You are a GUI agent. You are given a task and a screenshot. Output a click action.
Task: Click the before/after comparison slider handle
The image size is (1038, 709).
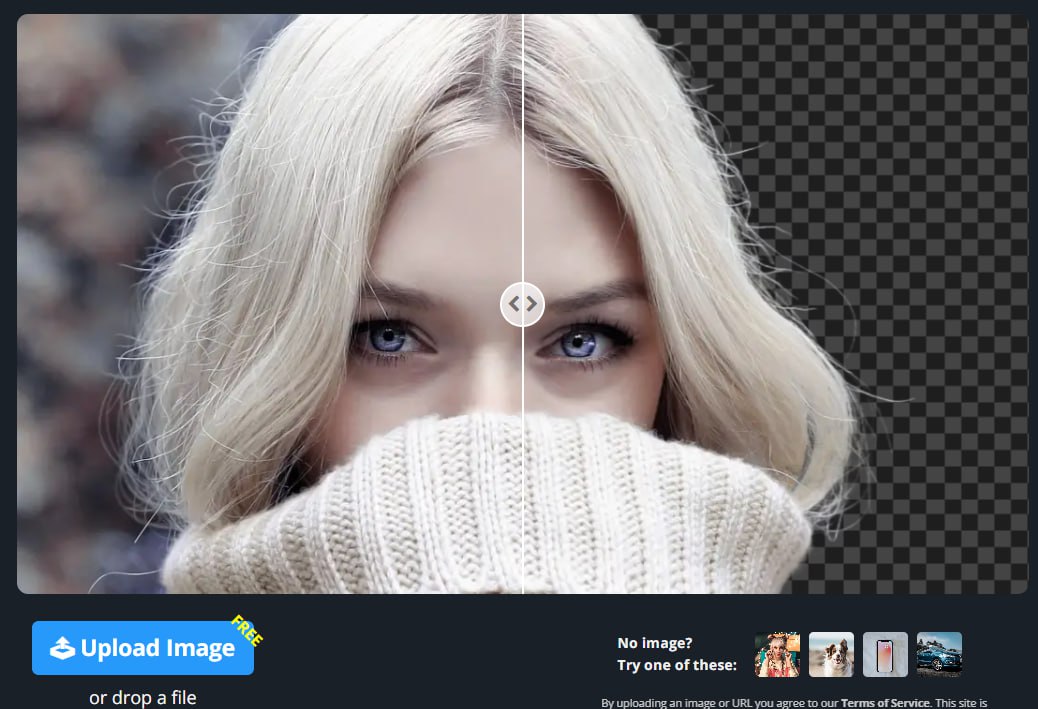point(522,303)
